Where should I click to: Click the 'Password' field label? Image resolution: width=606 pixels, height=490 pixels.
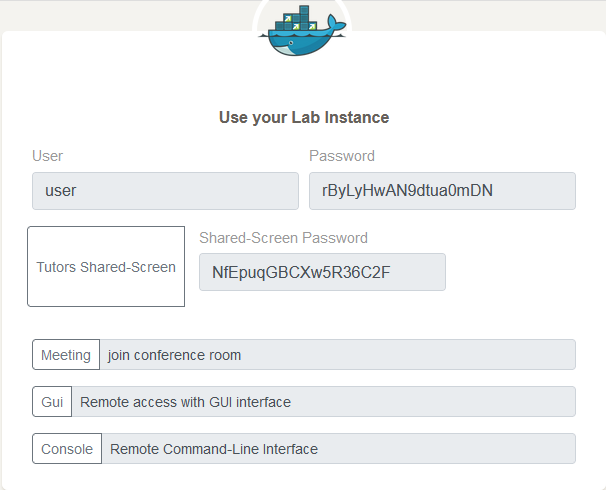click(342, 156)
